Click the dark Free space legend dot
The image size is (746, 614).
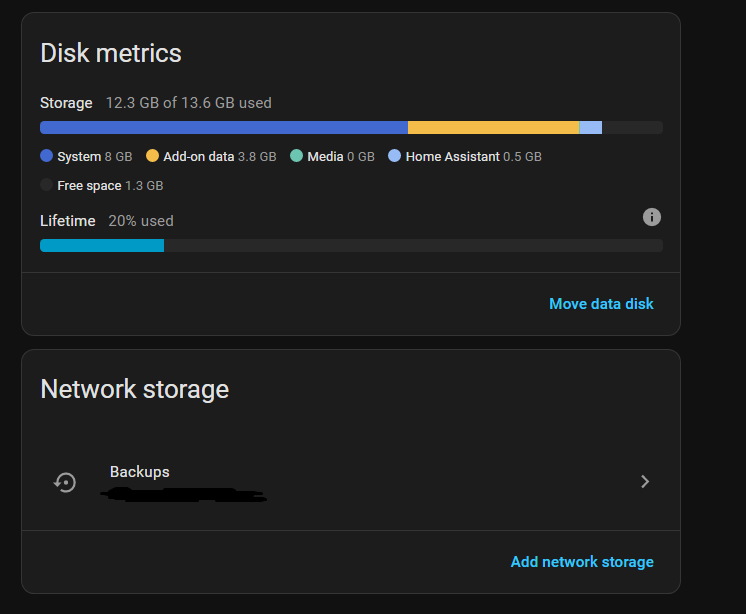point(47,185)
